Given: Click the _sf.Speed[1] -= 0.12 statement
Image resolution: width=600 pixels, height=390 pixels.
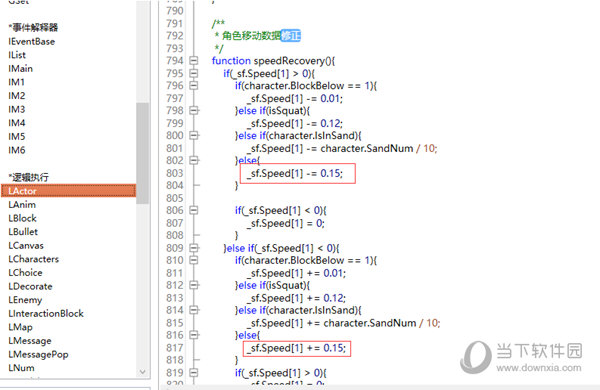Looking at the screenshot, I should [x=295, y=124].
